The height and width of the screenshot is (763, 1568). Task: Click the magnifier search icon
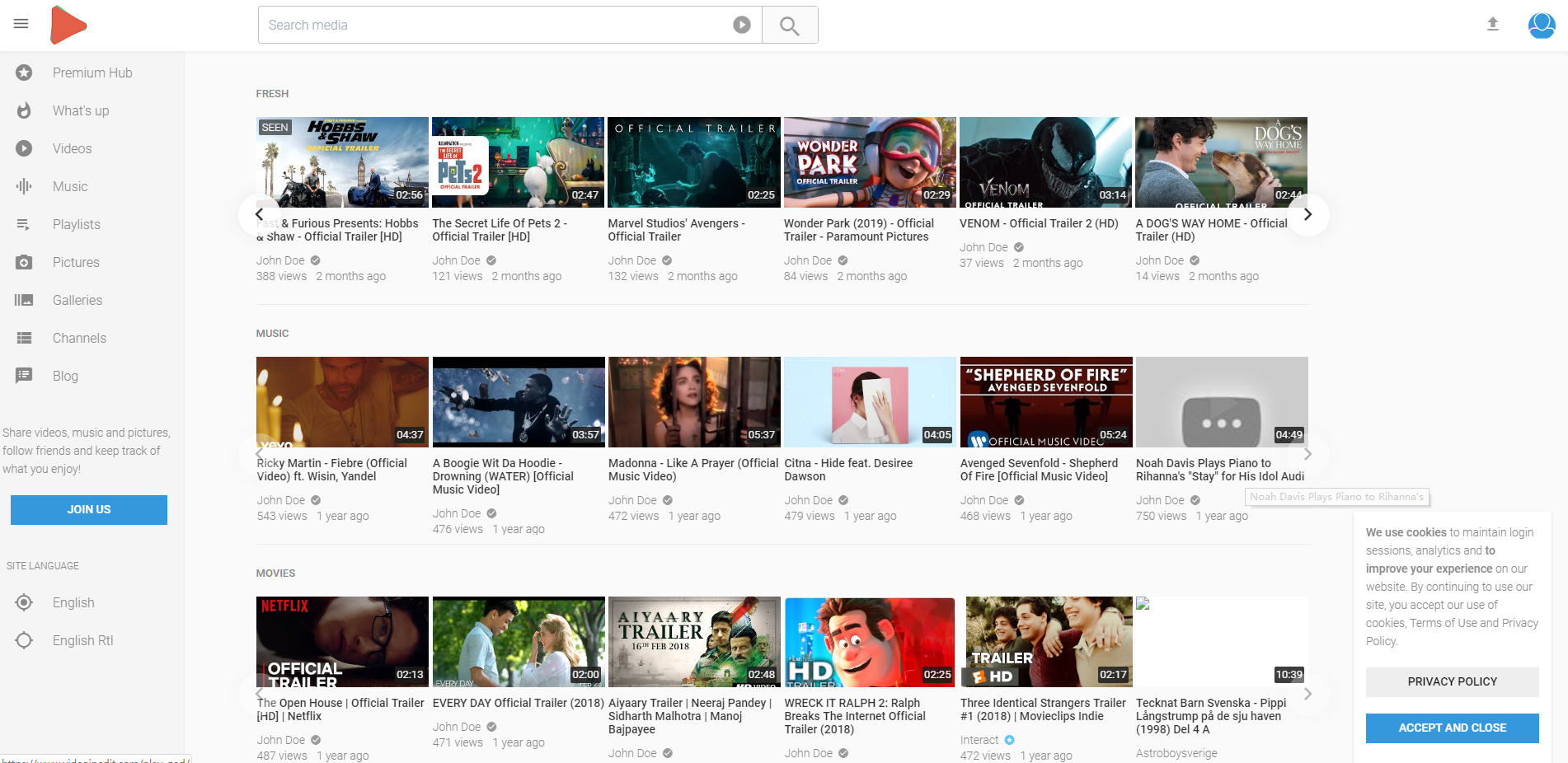789,26
